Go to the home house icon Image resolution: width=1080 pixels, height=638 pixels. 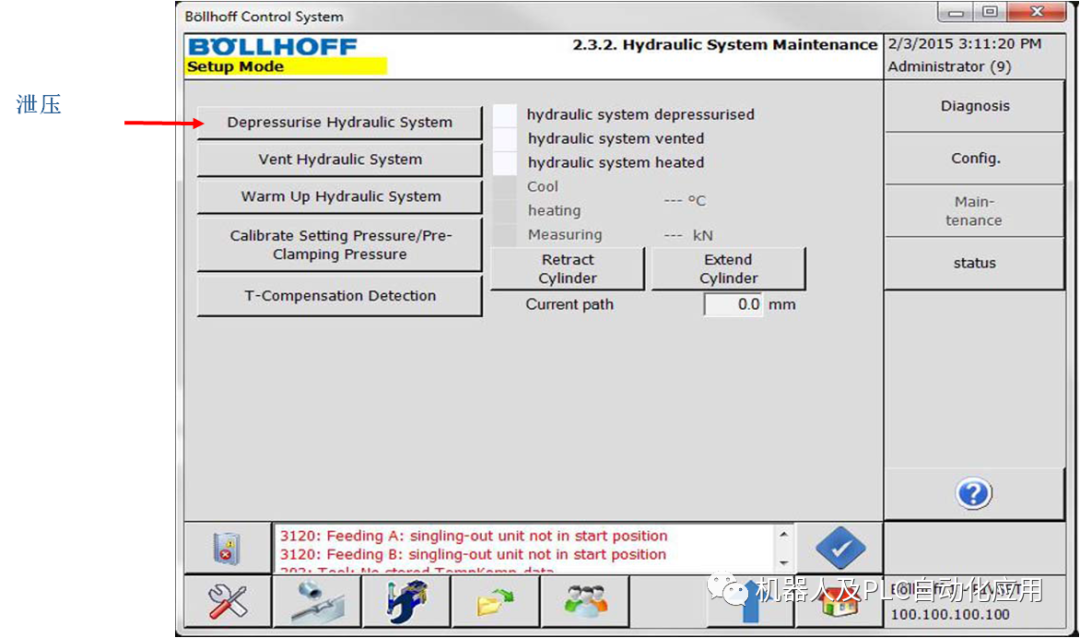coord(839,601)
